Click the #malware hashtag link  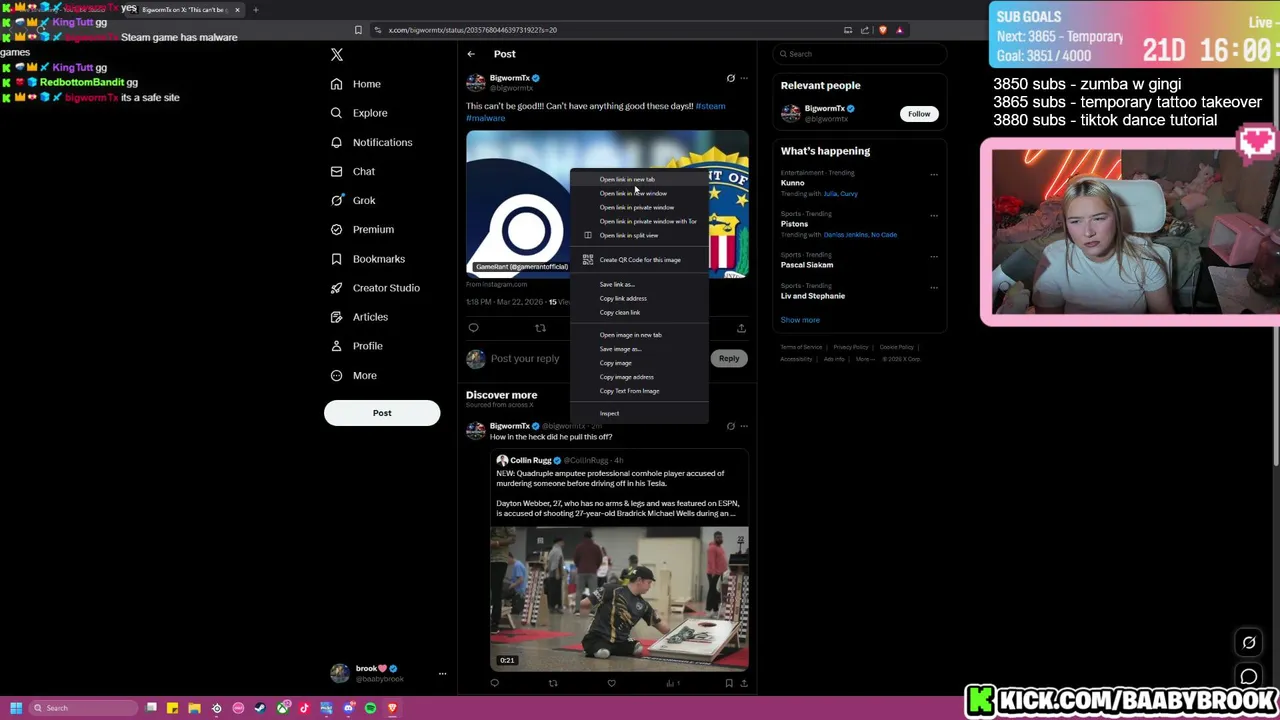[x=485, y=118]
